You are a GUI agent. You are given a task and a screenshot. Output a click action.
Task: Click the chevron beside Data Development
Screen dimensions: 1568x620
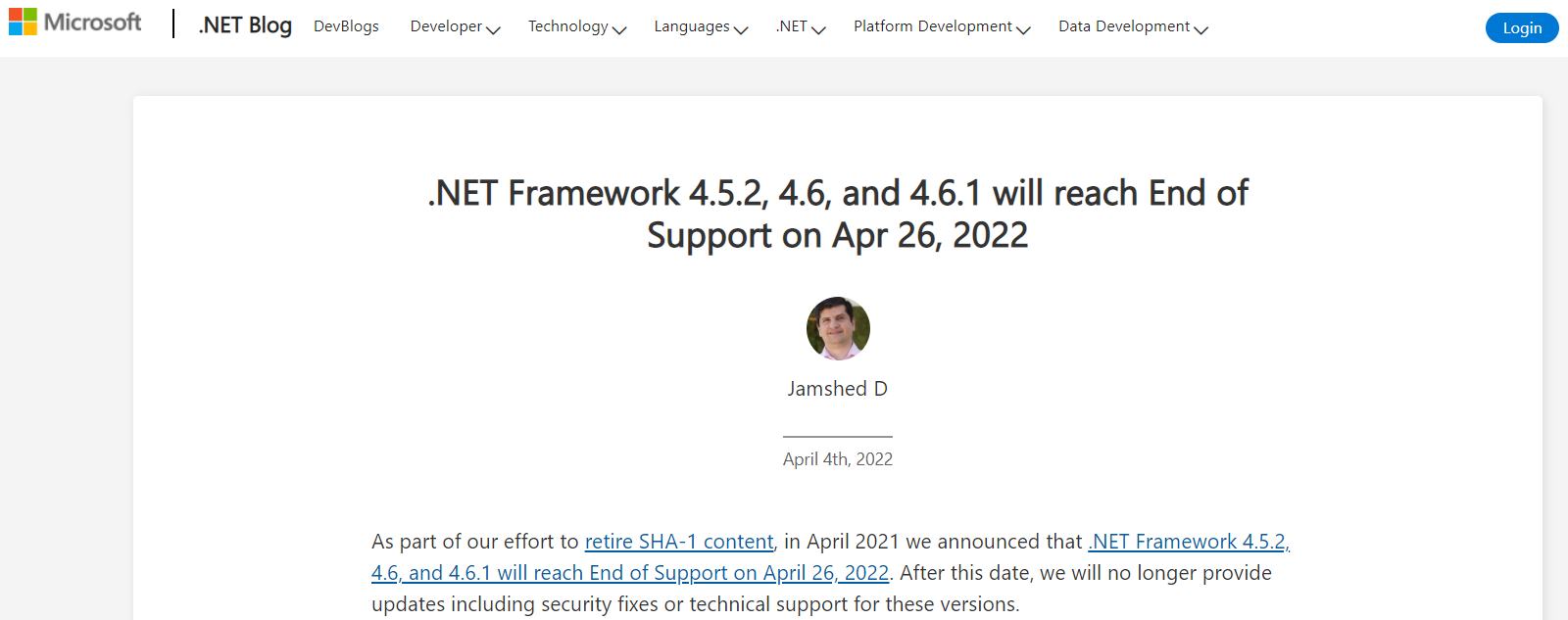point(1200,30)
